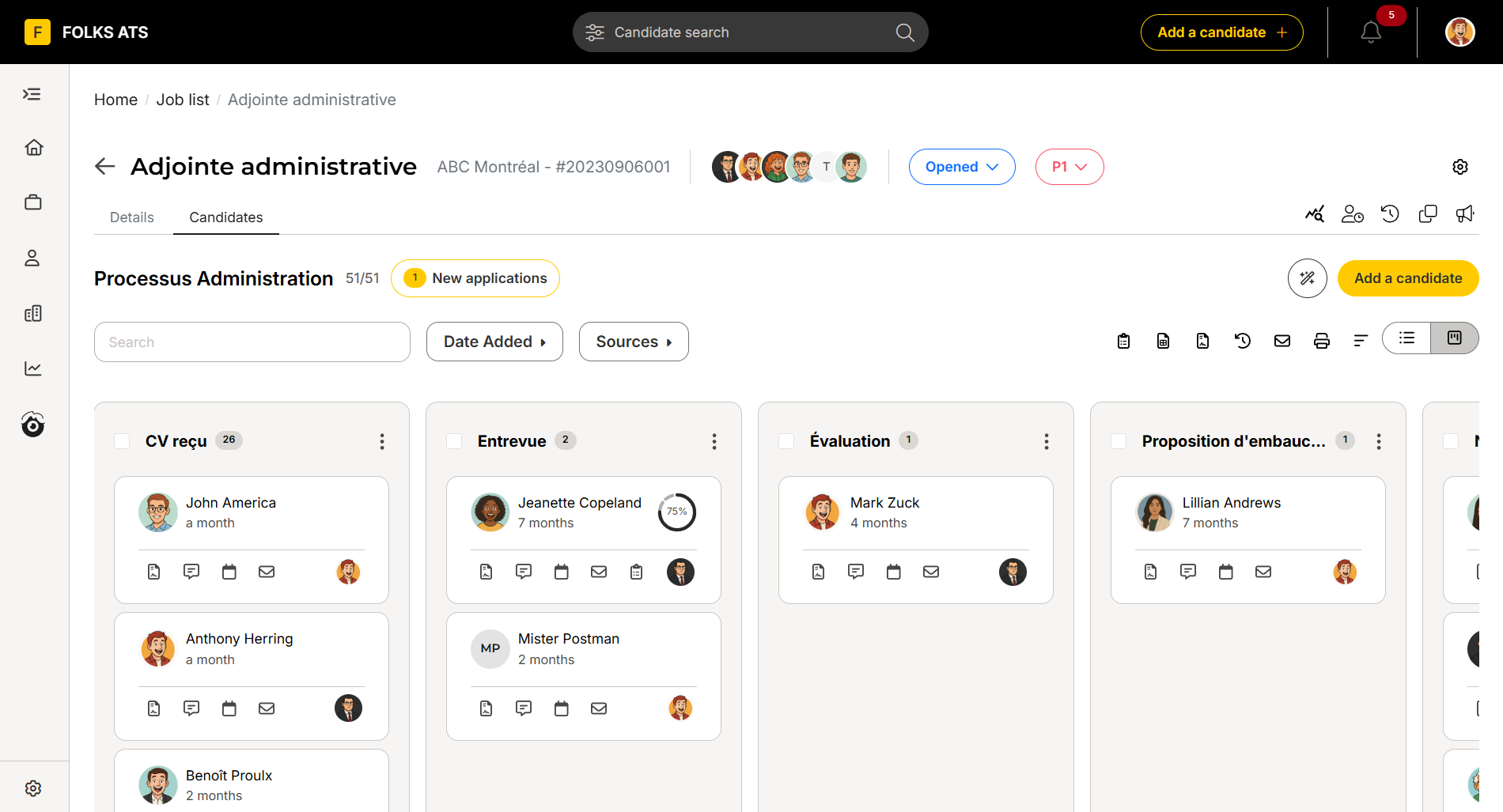Screen dimensions: 1503x812
Task: Expand the Opened status dropdown
Action: [x=962, y=167]
